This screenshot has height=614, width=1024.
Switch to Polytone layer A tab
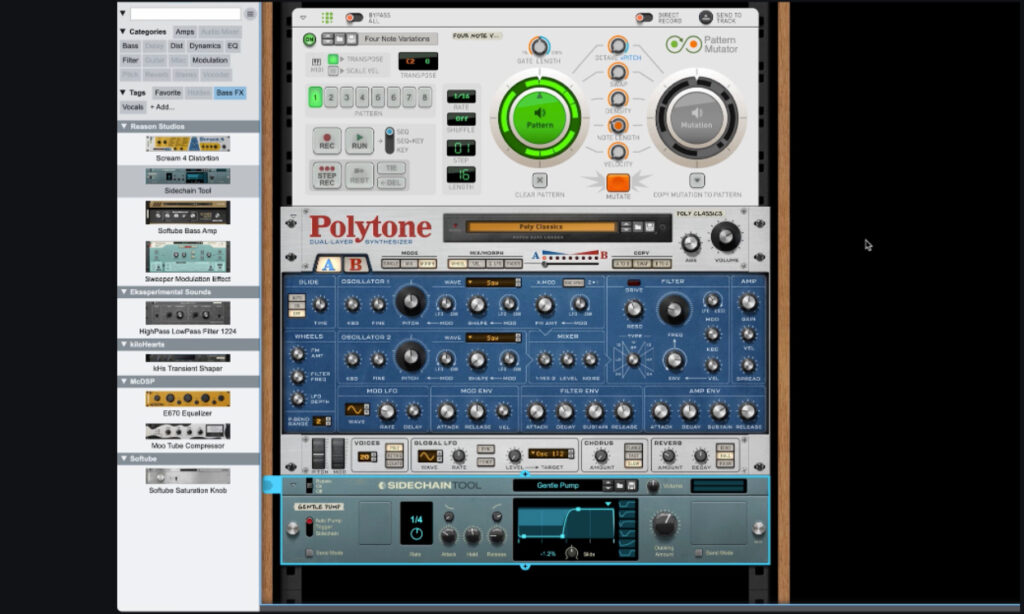(328, 264)
